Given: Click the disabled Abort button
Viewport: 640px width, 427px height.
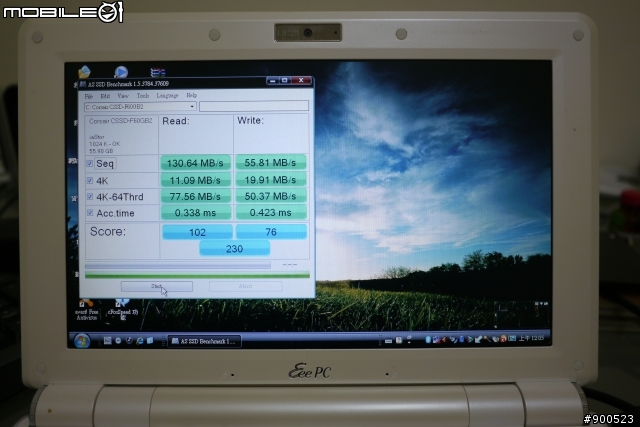Looking at the screenshot, I should (245, 286).
